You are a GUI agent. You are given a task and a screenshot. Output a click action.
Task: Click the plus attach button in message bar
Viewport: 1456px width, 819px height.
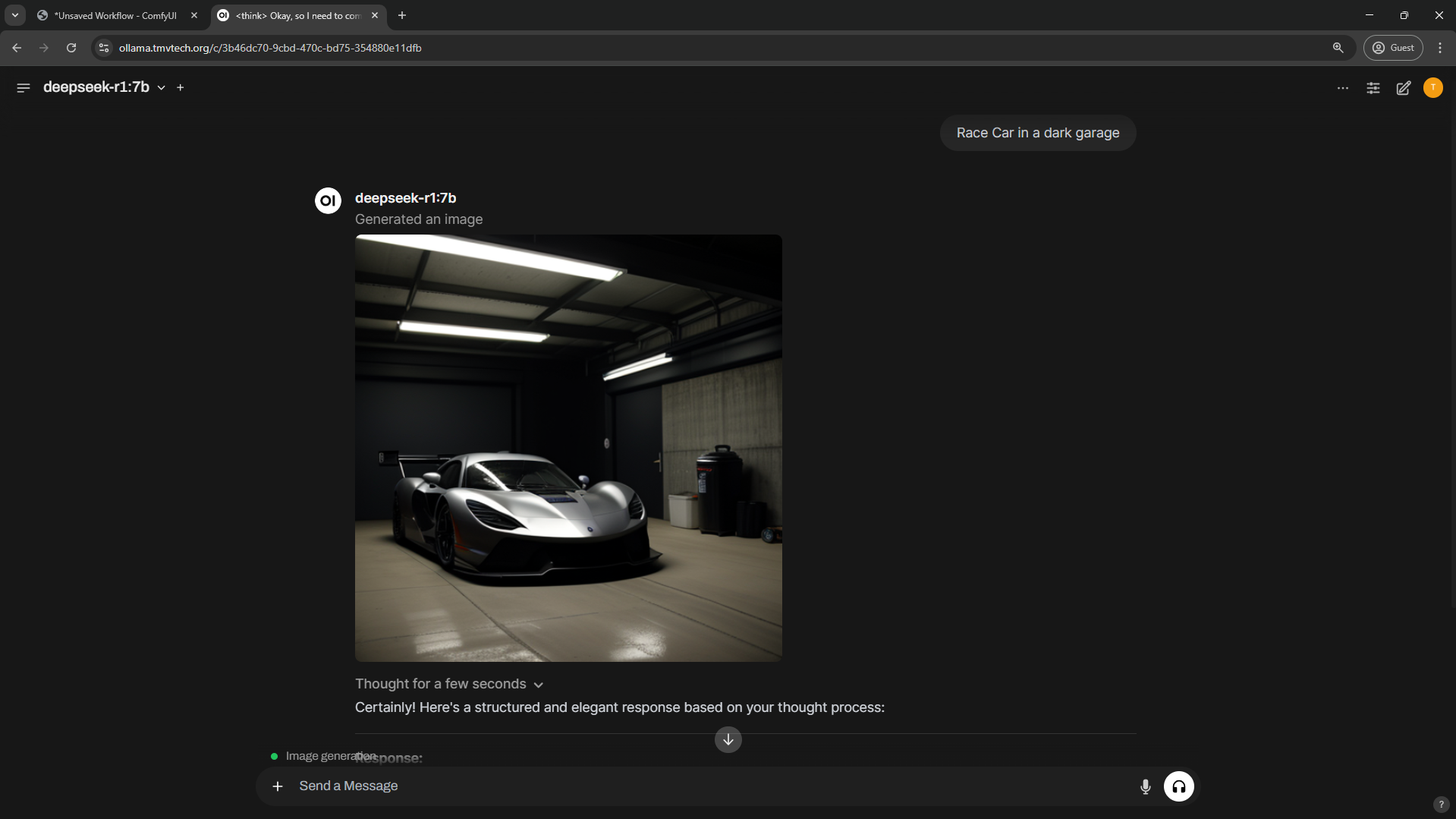coord(278,786)
